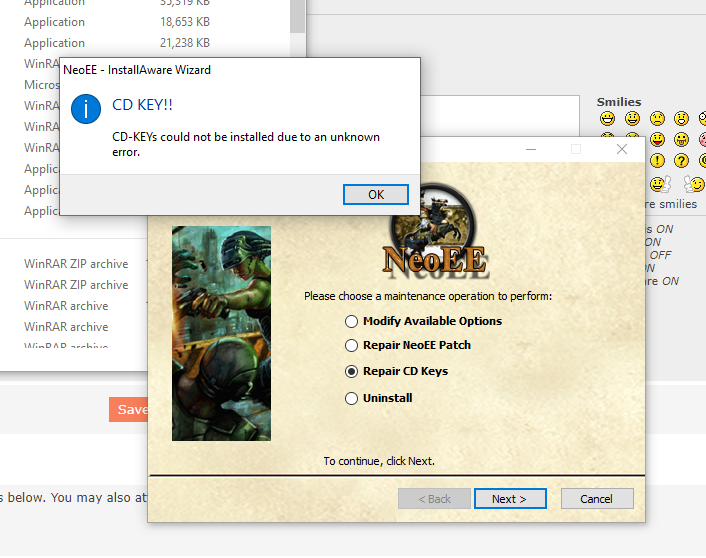
Task: Select the Repair CD Keys radio button
Action: (351, 371)
